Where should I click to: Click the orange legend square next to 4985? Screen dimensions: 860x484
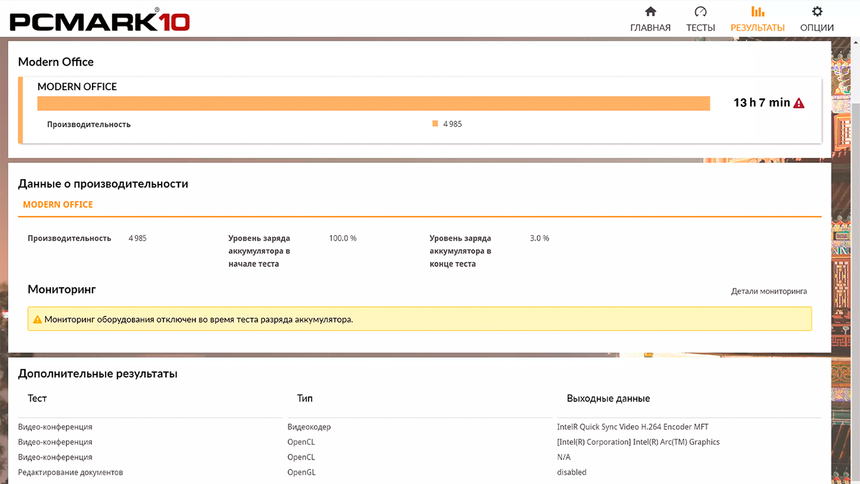pyautogui.click(x=435, y=124)
